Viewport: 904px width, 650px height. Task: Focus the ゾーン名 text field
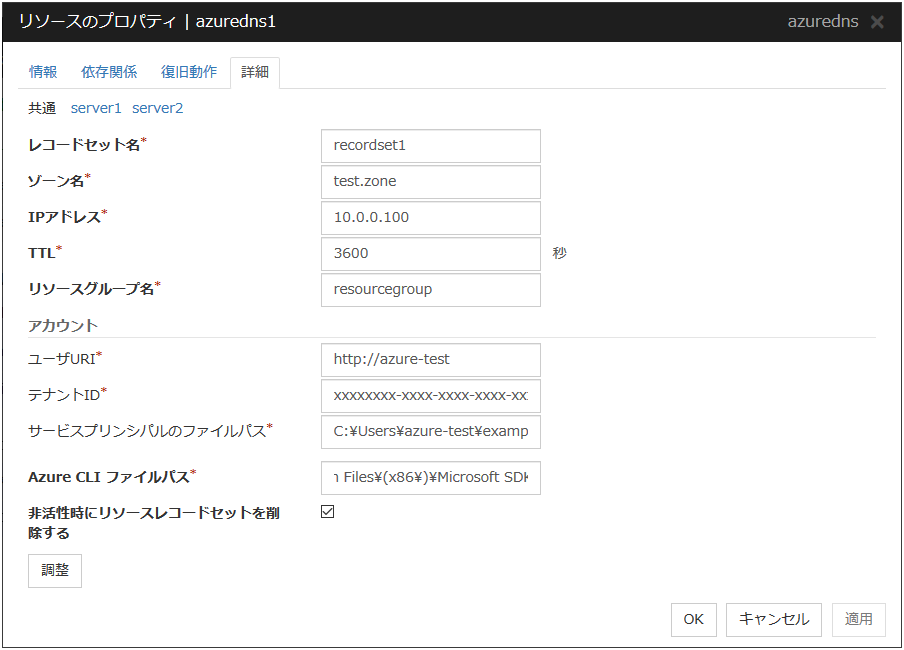click(430, 182)
